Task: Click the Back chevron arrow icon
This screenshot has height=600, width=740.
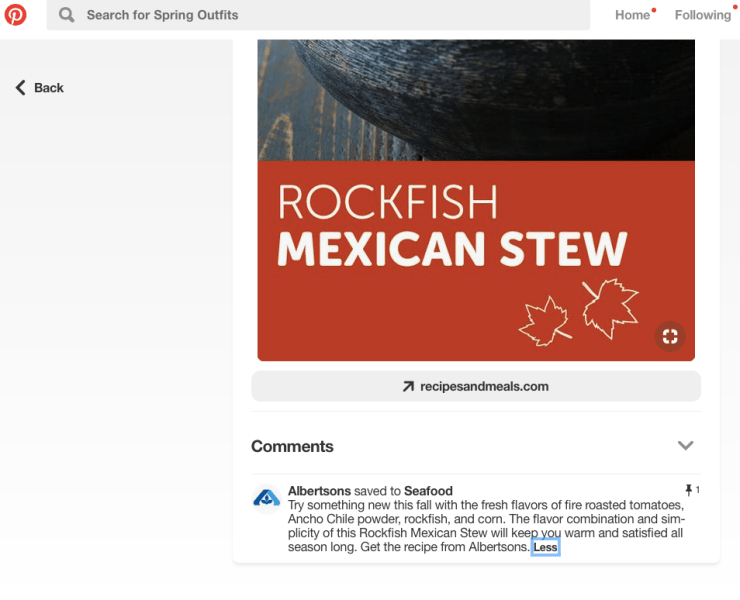Action: coord(20,88)
